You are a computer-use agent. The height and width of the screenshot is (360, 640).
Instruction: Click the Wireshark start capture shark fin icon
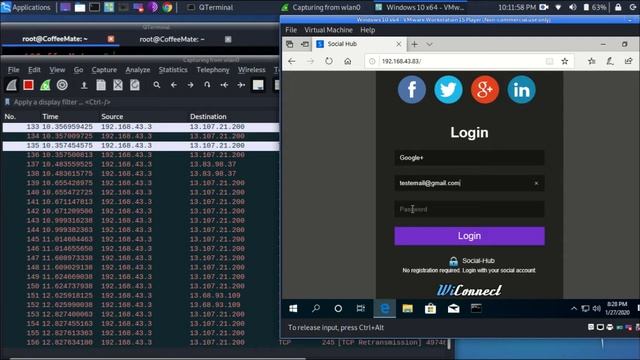click(11, 85)
